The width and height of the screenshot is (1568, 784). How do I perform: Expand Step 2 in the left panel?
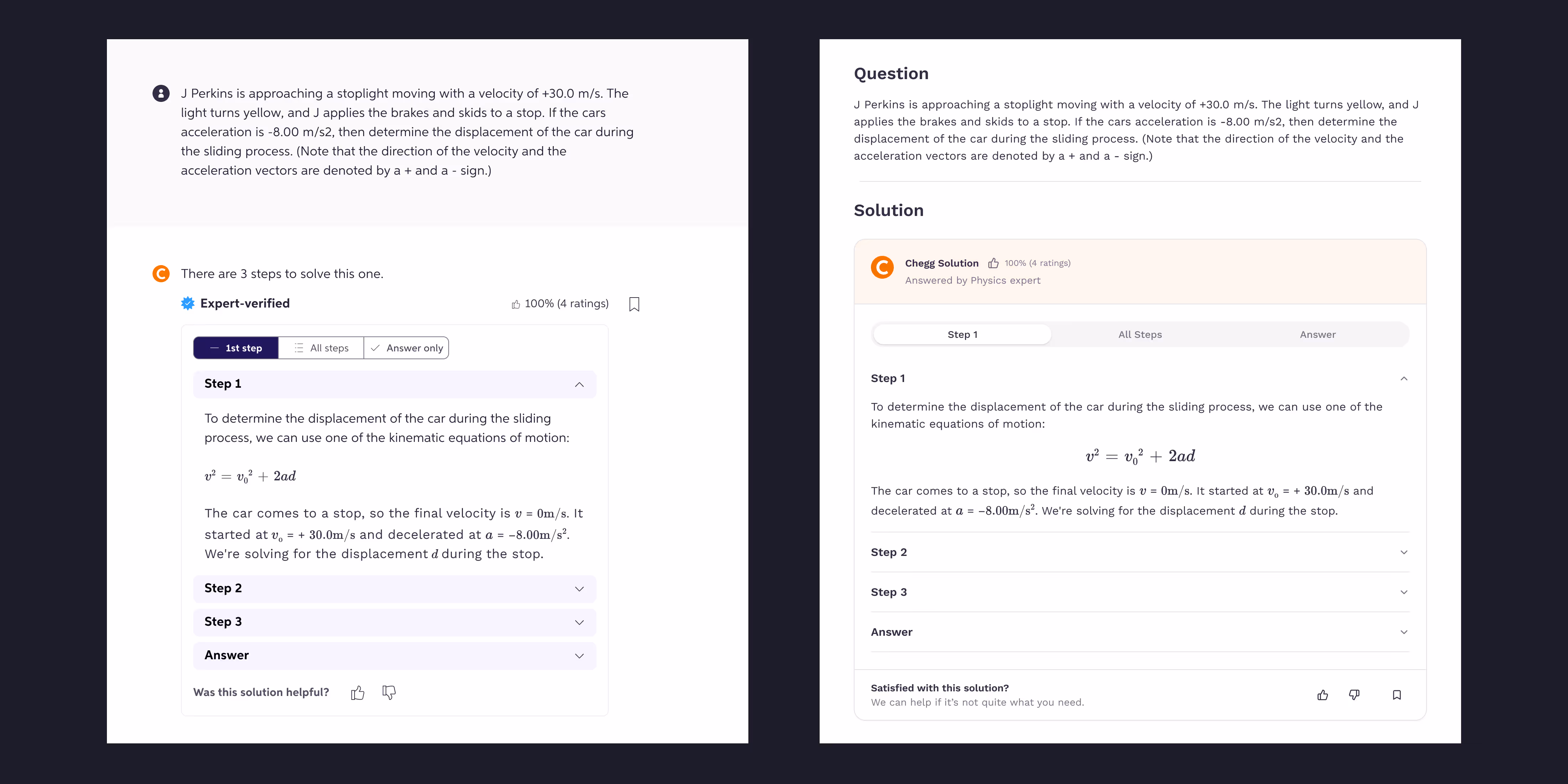(x=395, y=589)
